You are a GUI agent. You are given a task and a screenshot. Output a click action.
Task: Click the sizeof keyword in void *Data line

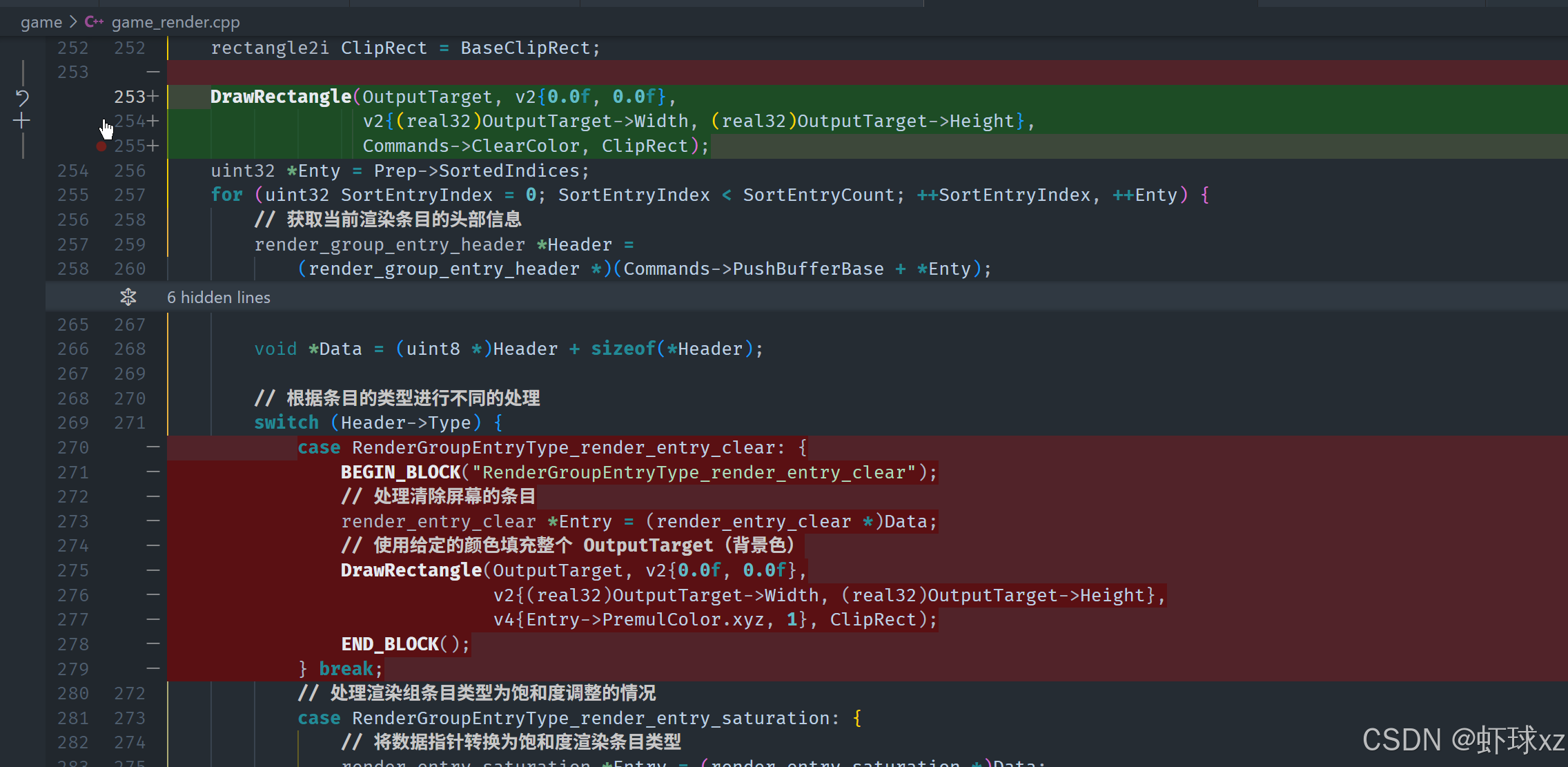(x=623, y=349)
